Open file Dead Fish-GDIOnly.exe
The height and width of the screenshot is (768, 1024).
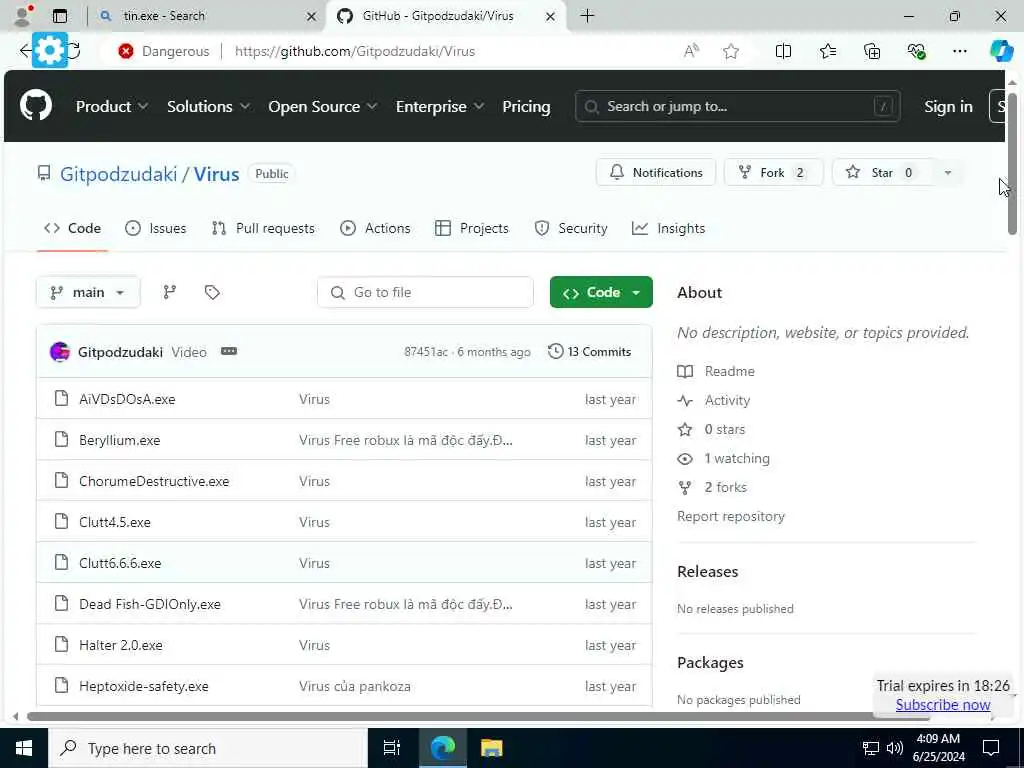(x=150, y=604)
